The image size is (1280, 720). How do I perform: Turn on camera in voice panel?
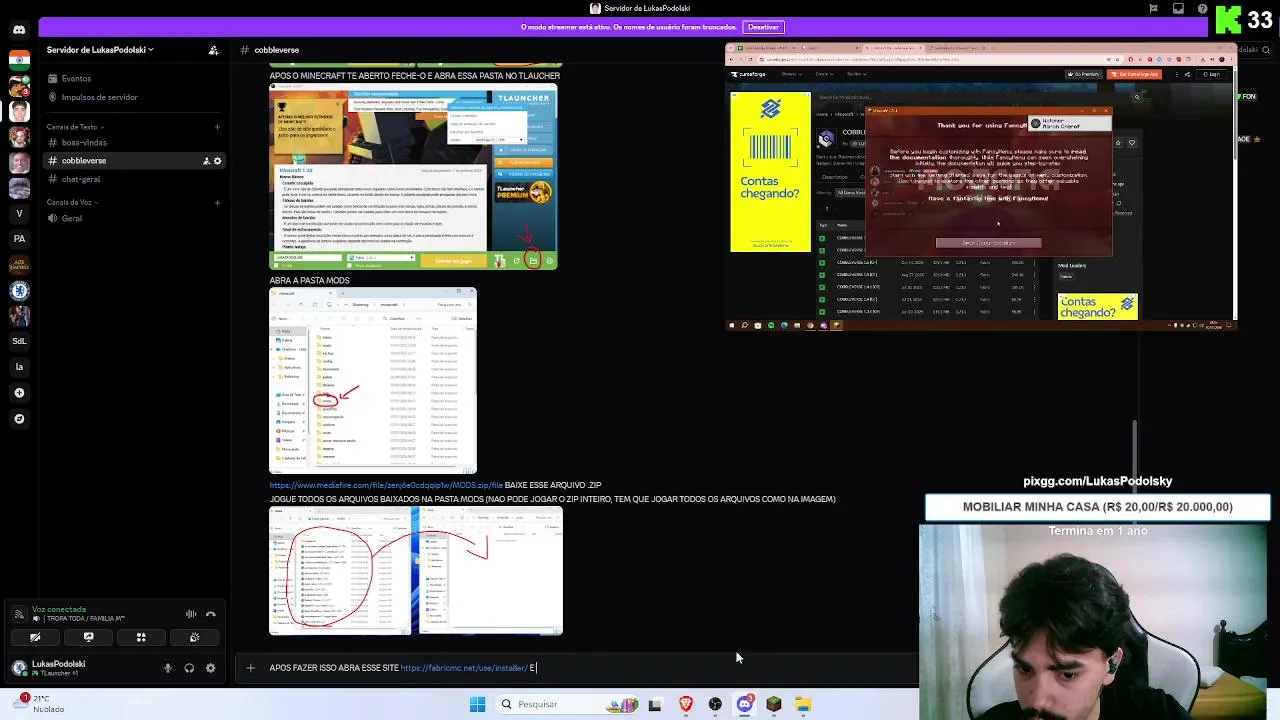[35, 637]
